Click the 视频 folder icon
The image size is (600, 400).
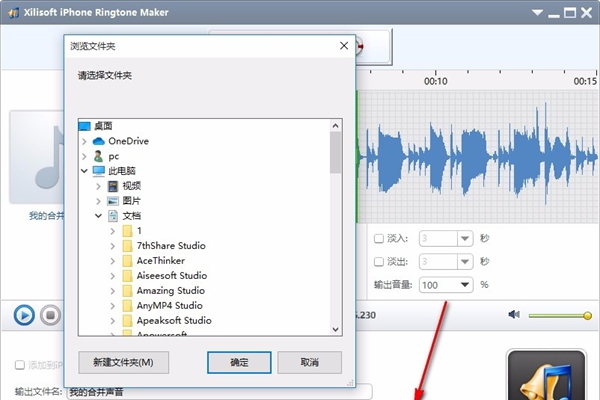113,186
